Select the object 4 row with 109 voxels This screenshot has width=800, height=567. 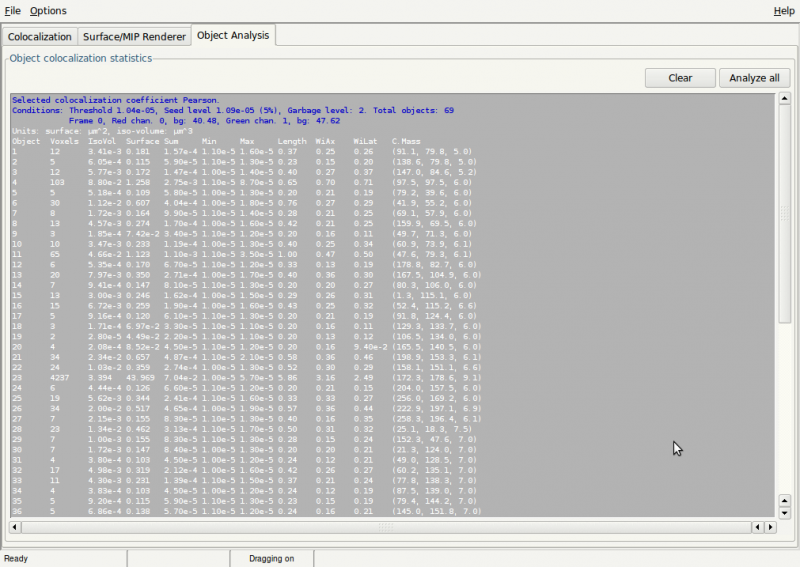pos(200,183)
